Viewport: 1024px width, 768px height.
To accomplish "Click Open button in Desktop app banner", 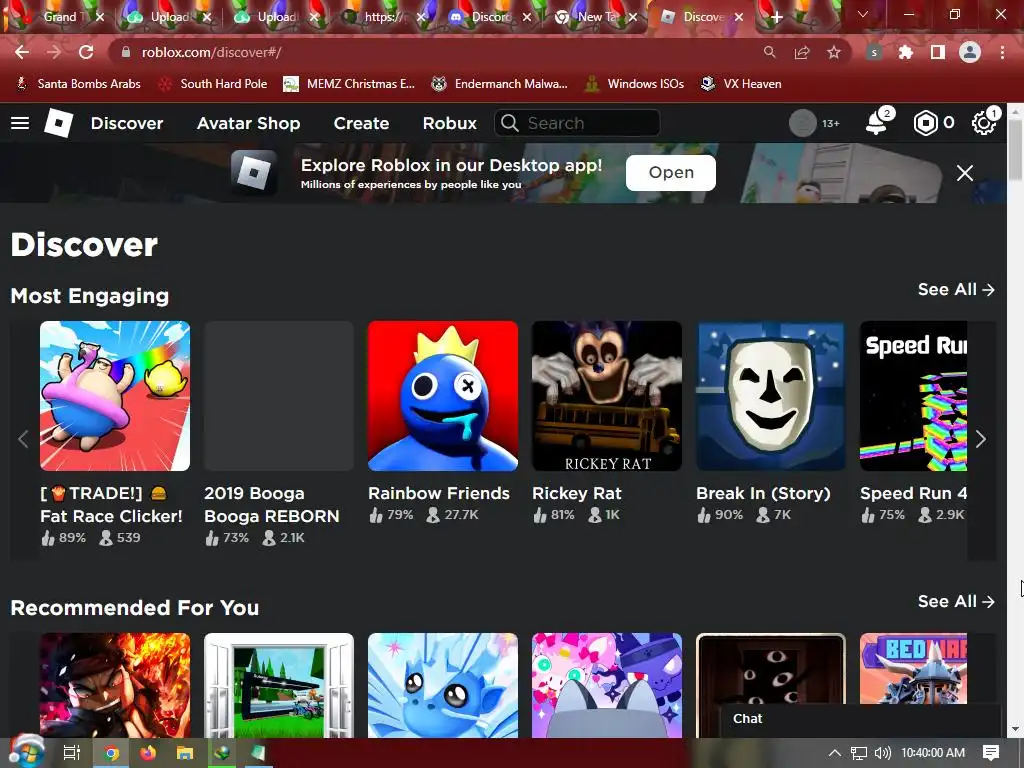I will pos(671,172).
